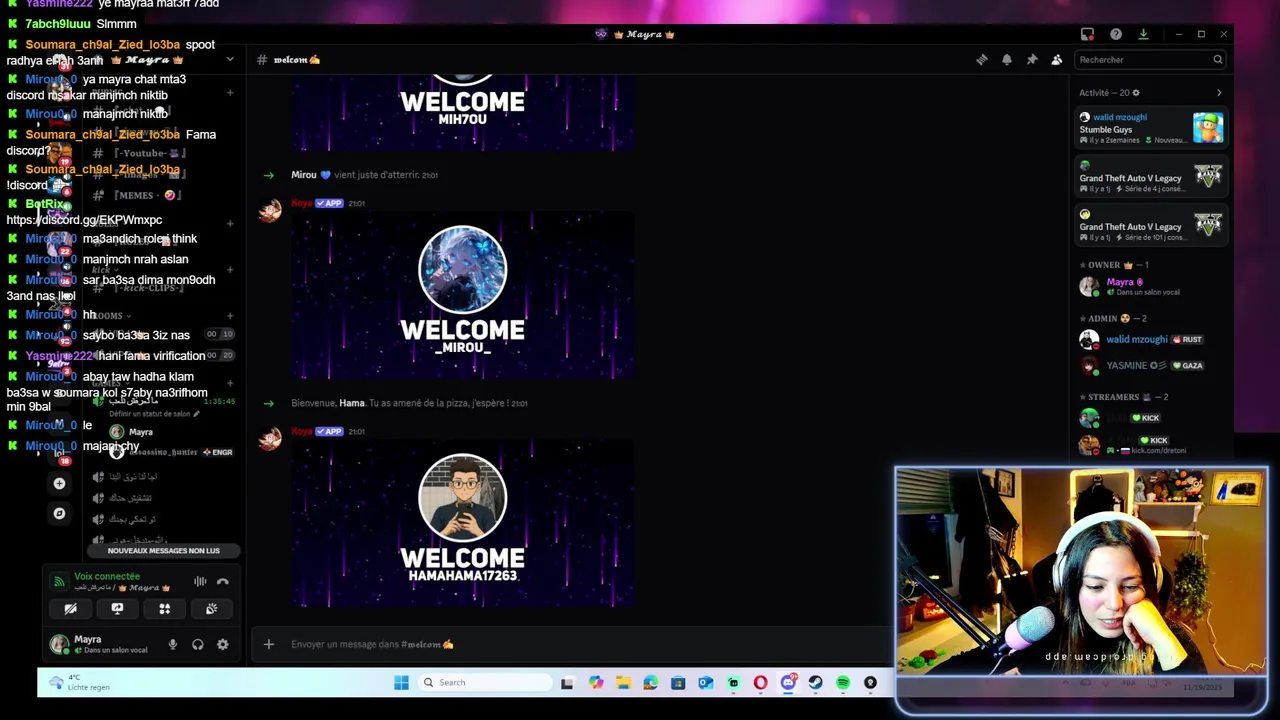Click welcome card for _MIROU_
The width and height of the screenshot is (1280, 720).
click(x=463, y=296)
